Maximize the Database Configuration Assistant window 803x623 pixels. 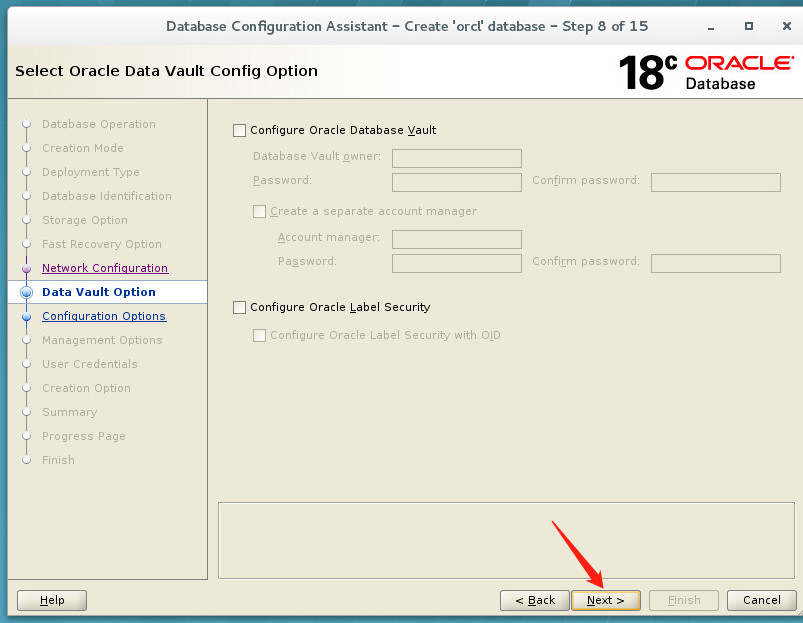[749, 26]
